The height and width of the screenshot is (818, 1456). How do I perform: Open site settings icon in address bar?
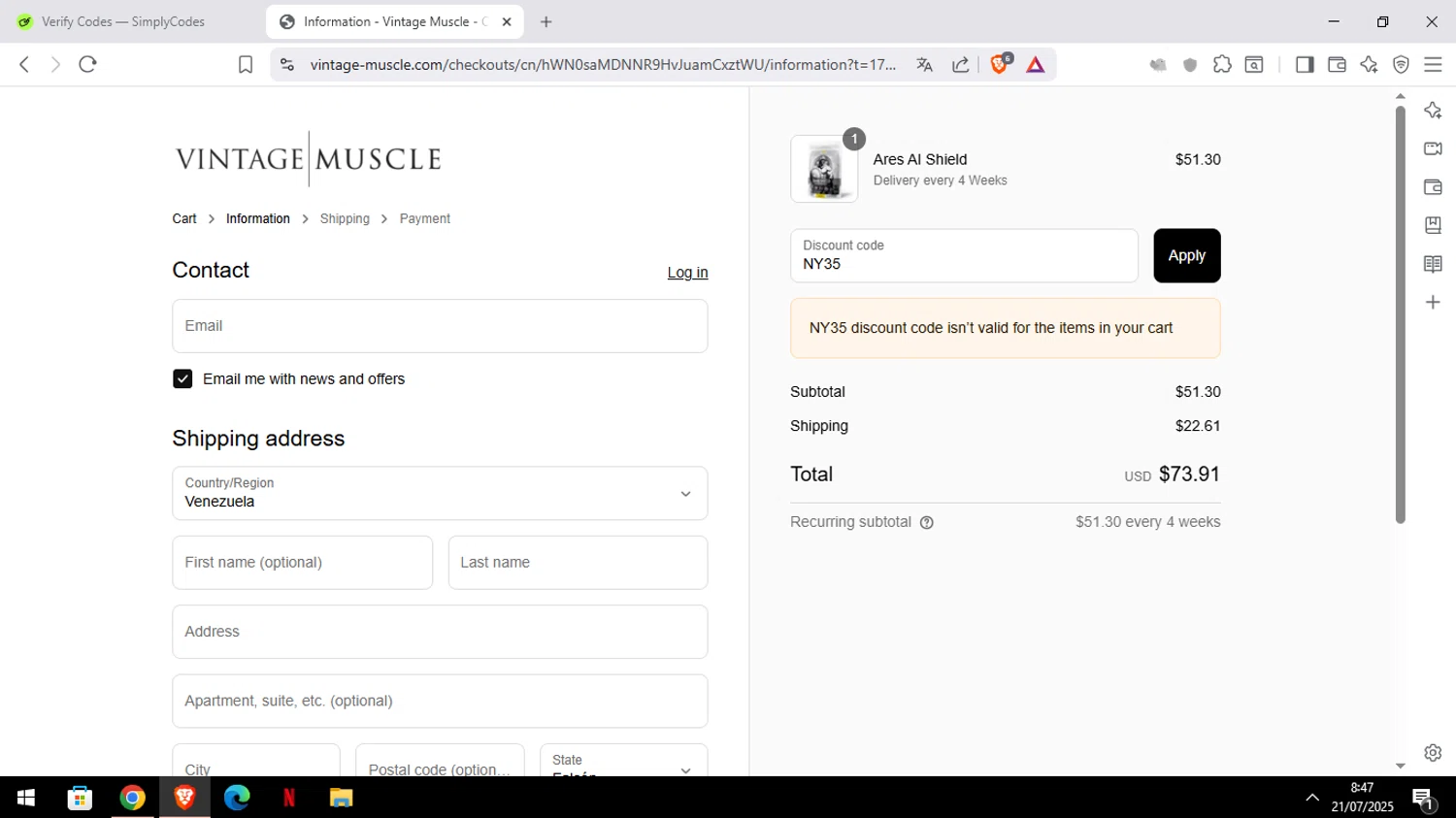tap(286, 64)
